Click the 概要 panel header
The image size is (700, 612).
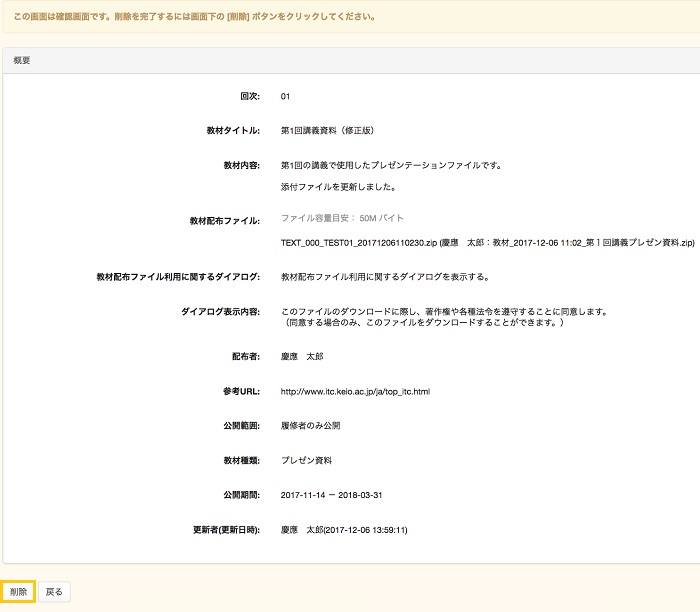[x=22, y=60]
